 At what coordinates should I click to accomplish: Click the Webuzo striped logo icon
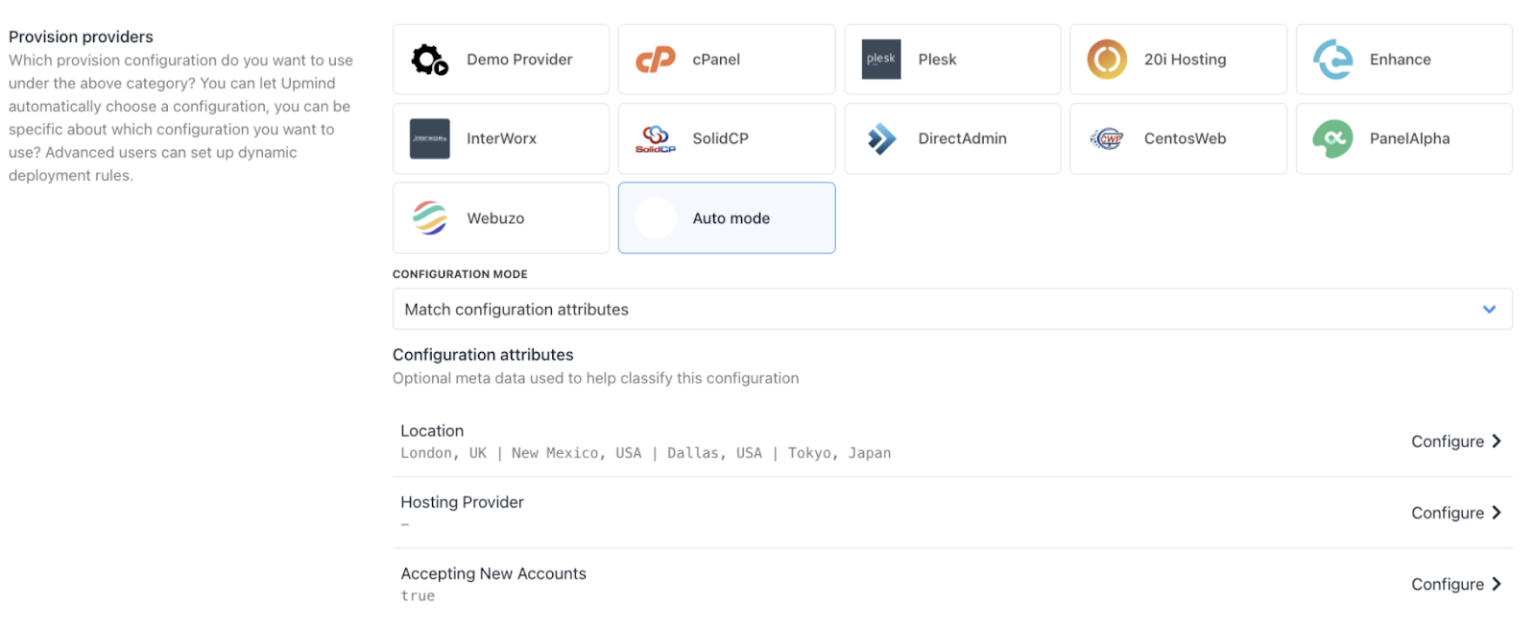(x=430, y=218)
